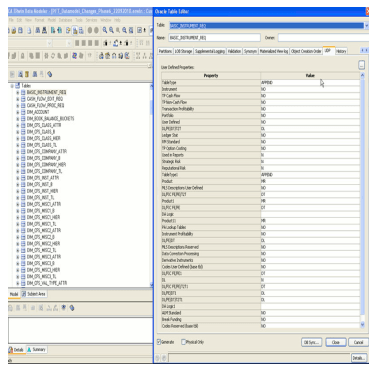Open the Object Creation Order tab
The image size is (380, 369).
pos(306,51)
